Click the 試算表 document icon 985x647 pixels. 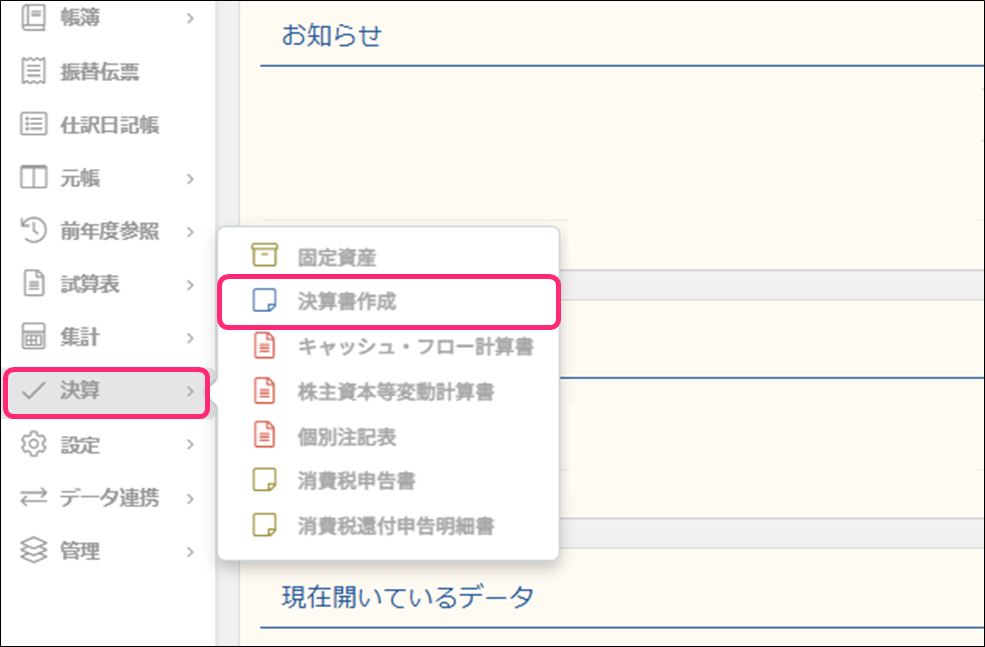(x=34, y=285)
